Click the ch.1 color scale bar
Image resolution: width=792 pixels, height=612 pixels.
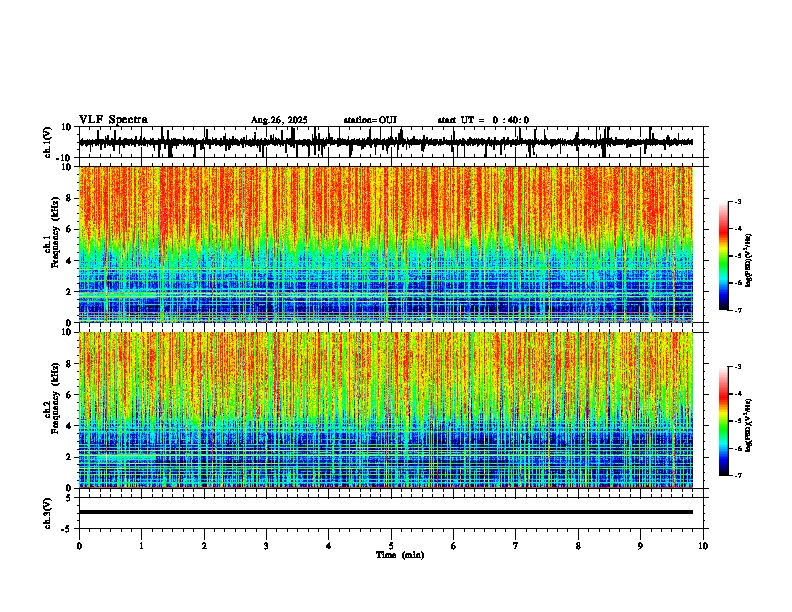click(723, 256)
